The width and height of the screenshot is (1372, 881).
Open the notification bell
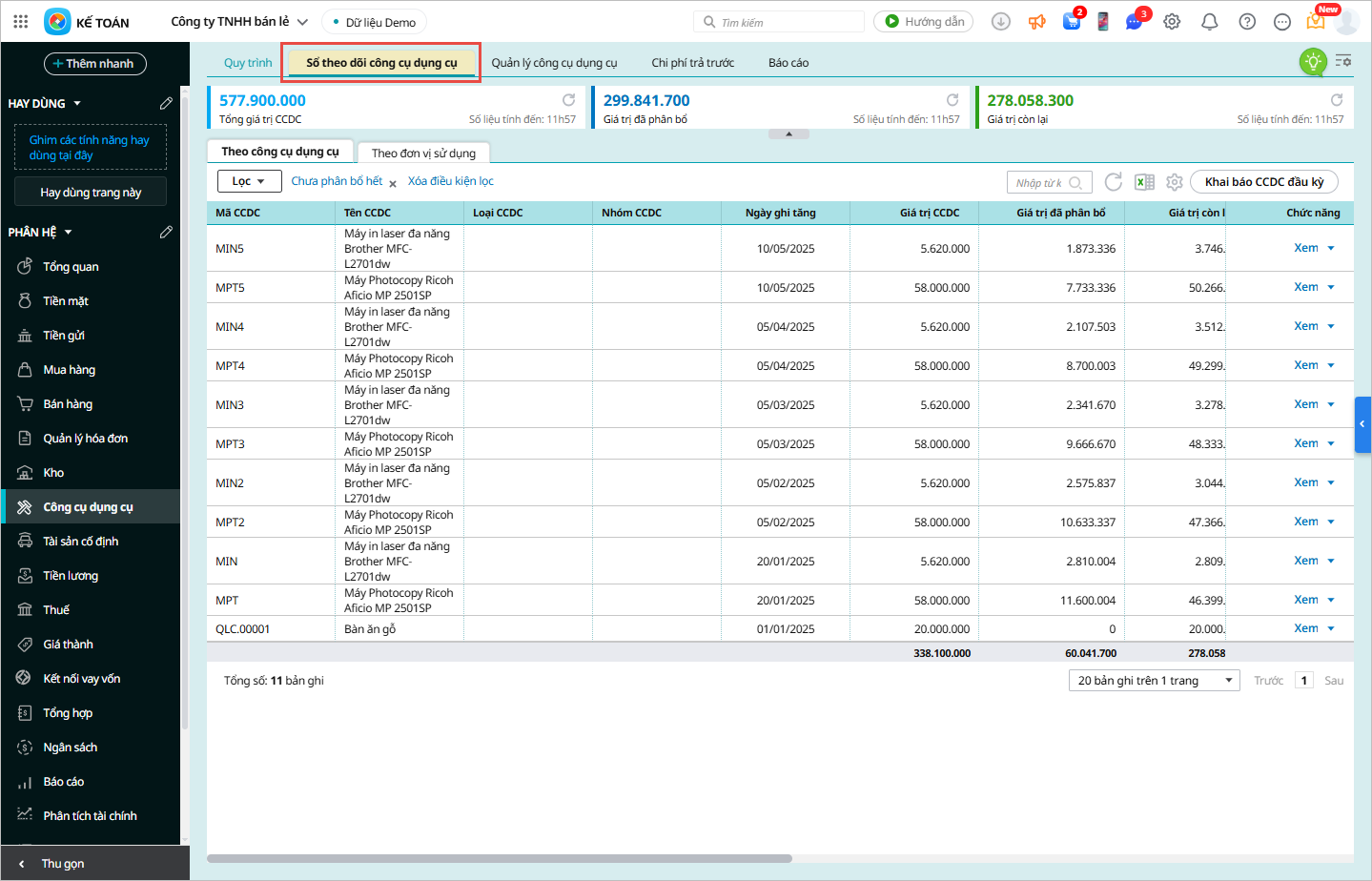pos(1209,22)
